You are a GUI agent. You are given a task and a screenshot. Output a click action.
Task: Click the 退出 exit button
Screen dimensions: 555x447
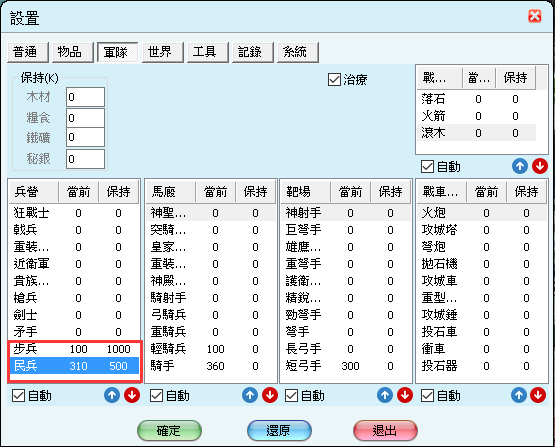[385, 430]
